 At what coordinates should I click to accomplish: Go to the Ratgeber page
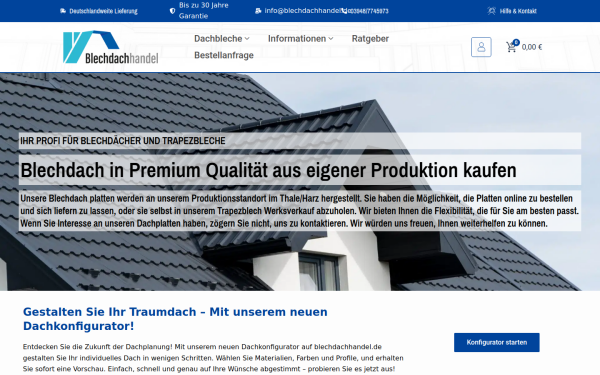[x=370, y=39]
